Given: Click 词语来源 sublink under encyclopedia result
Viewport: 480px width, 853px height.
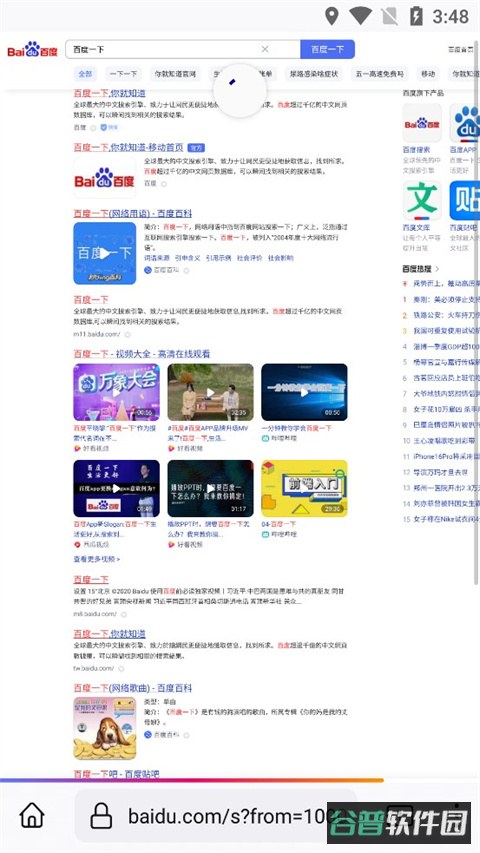Looking at the screenshot, I should [157, 258].
